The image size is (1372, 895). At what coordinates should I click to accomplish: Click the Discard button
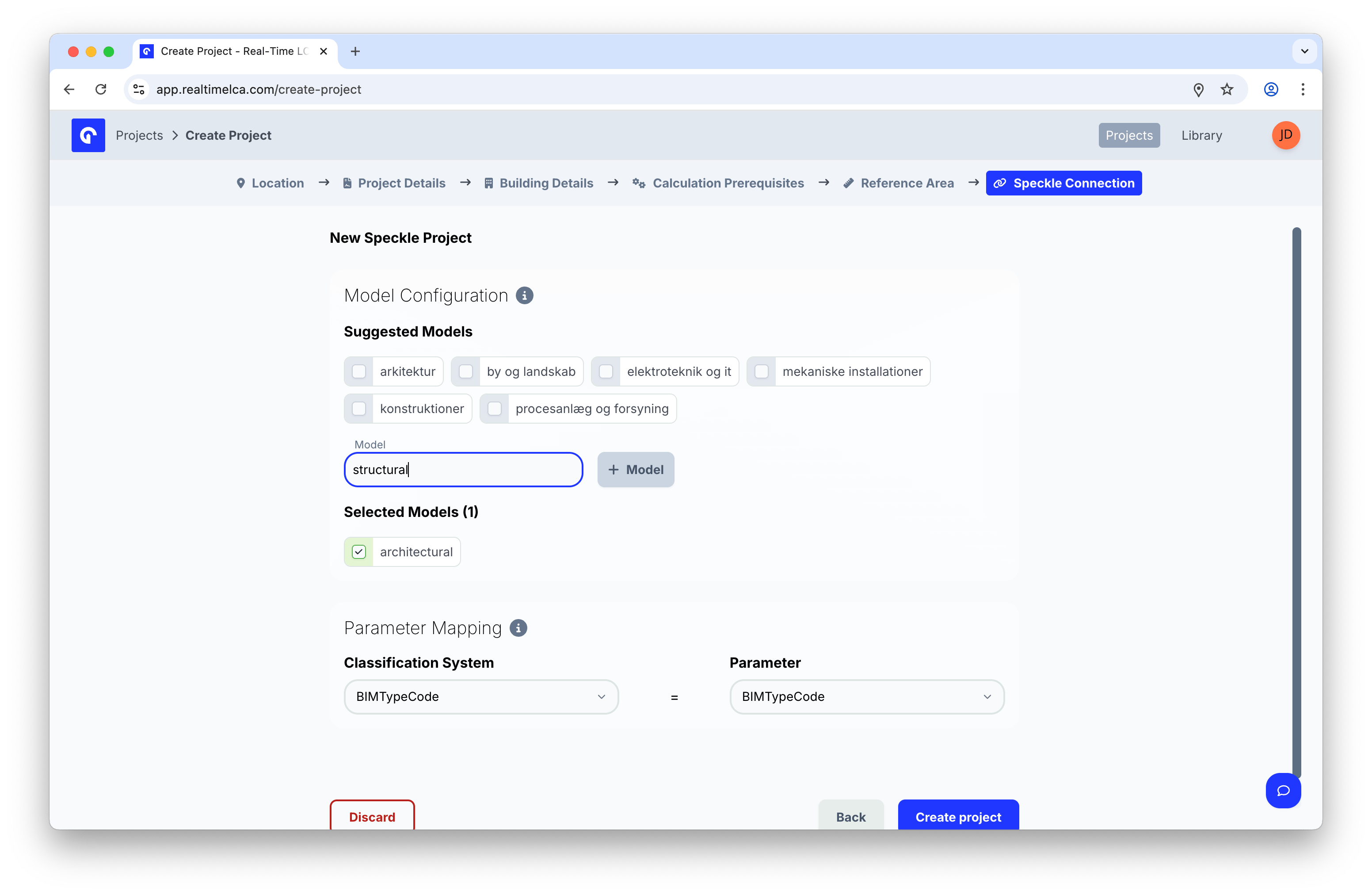373,815
